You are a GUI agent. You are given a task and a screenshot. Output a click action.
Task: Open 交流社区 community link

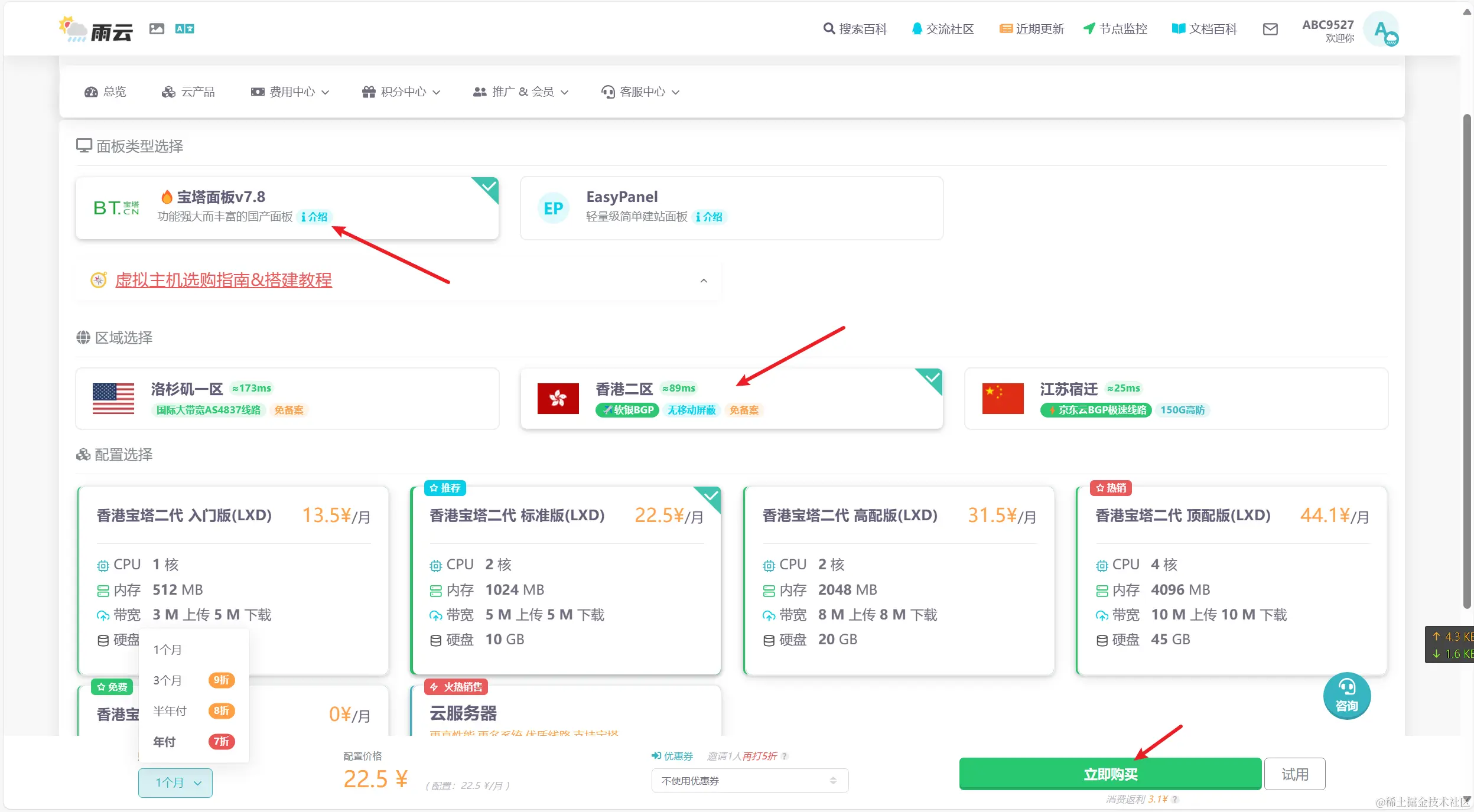coord(943,29)
